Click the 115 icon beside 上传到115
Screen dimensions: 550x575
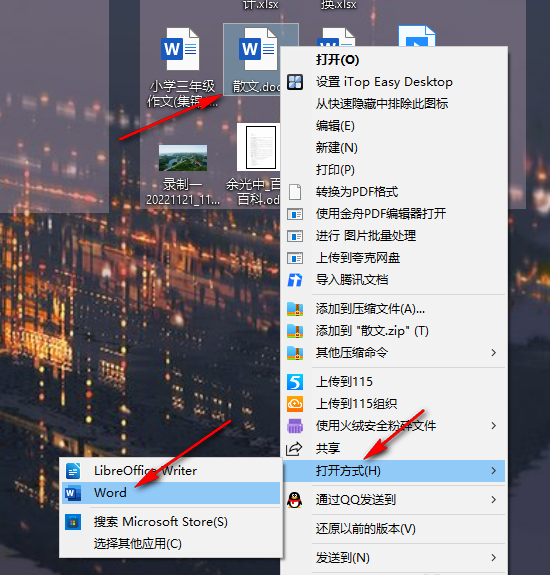click(295, 382)
